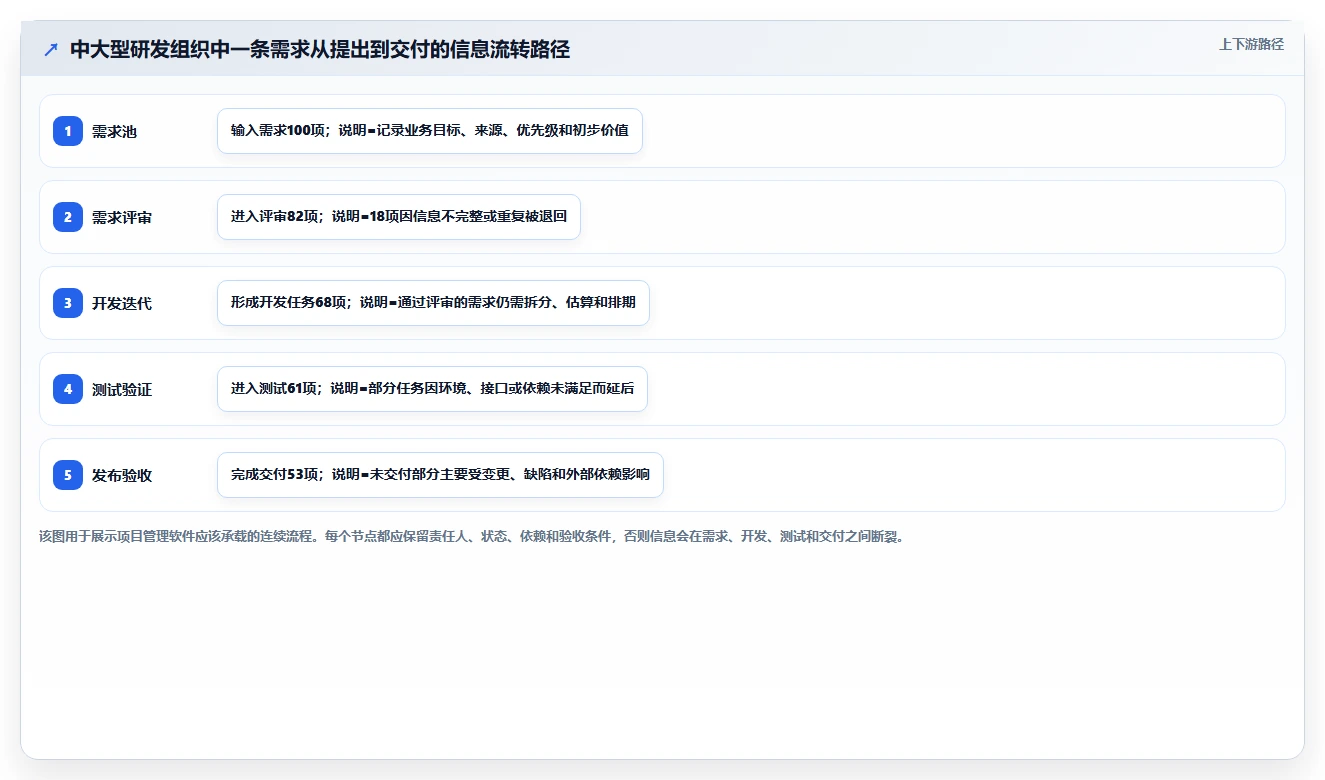The height and width of the screenshot is (780, 1325).
Task: Open the 形成开发任务68项 detail box
Action: (433, 303)
